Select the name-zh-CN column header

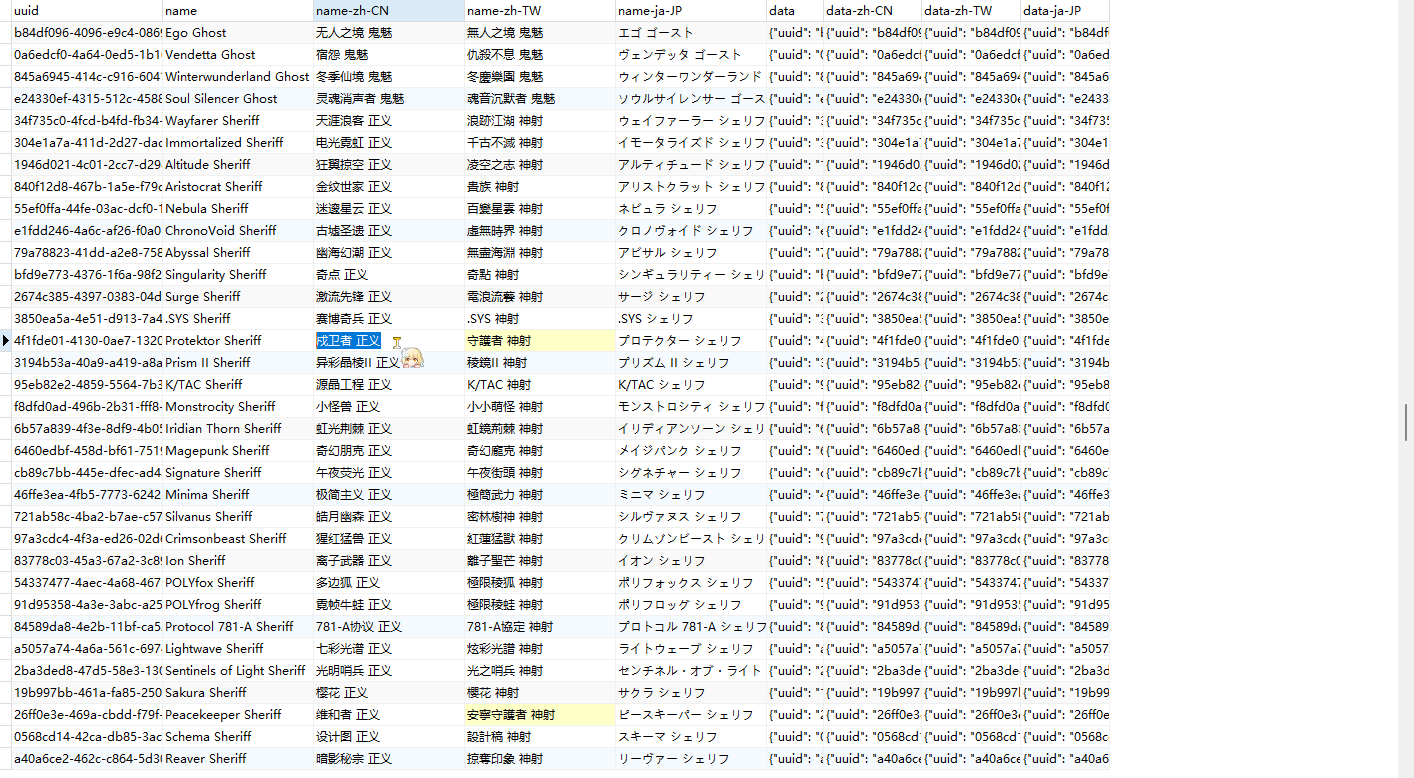point(389,11)
